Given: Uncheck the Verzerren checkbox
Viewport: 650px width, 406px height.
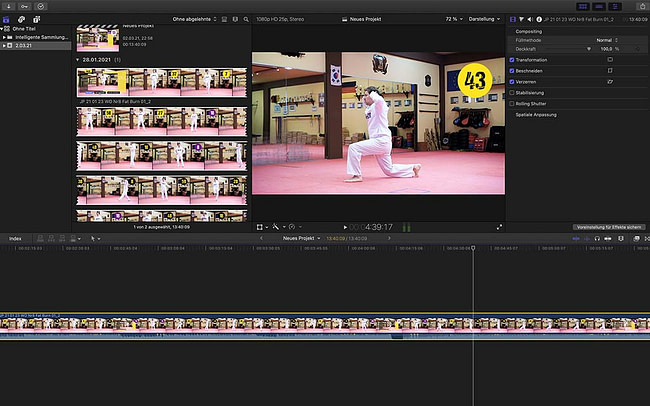Looking at the screenshot, I should (x=512, y=82).
